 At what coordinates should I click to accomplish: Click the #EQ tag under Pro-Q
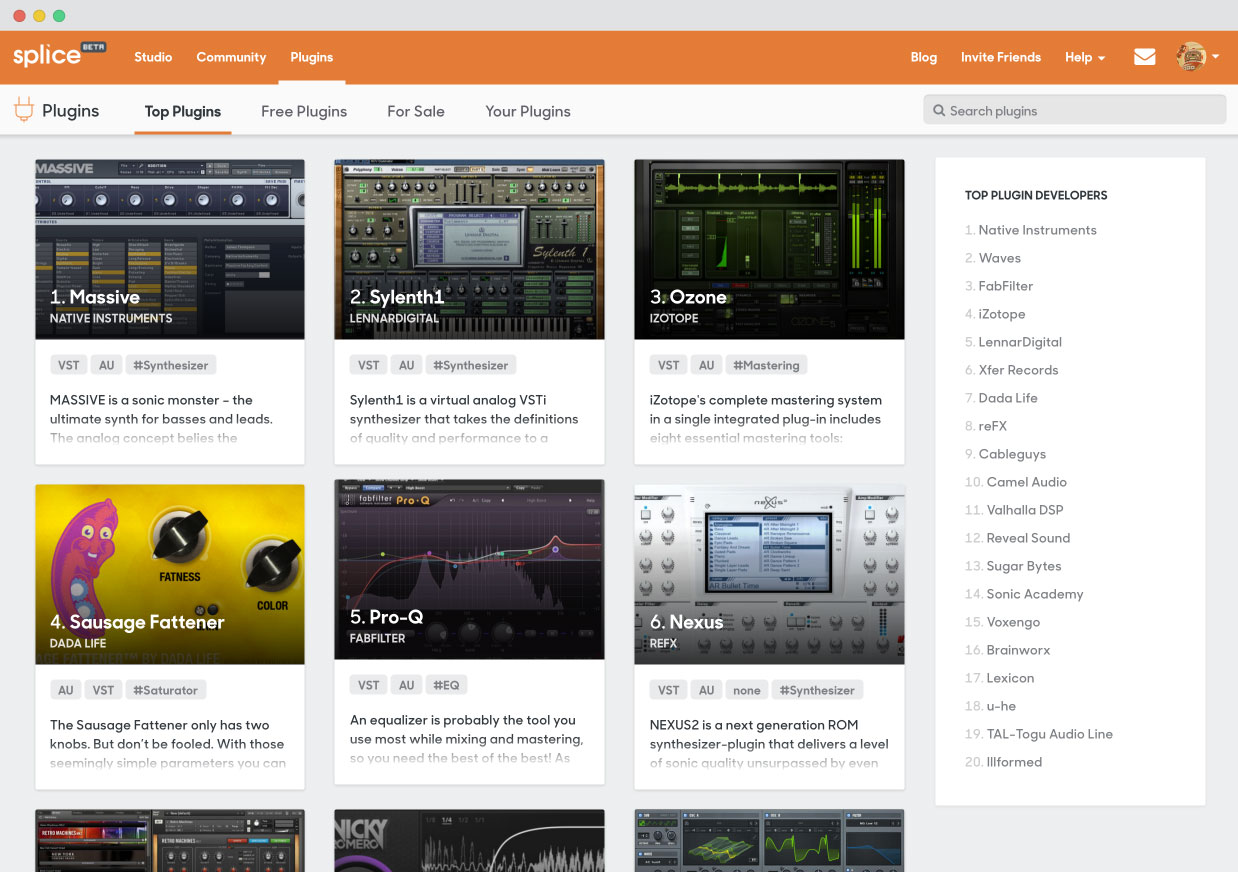click(446, 685)
